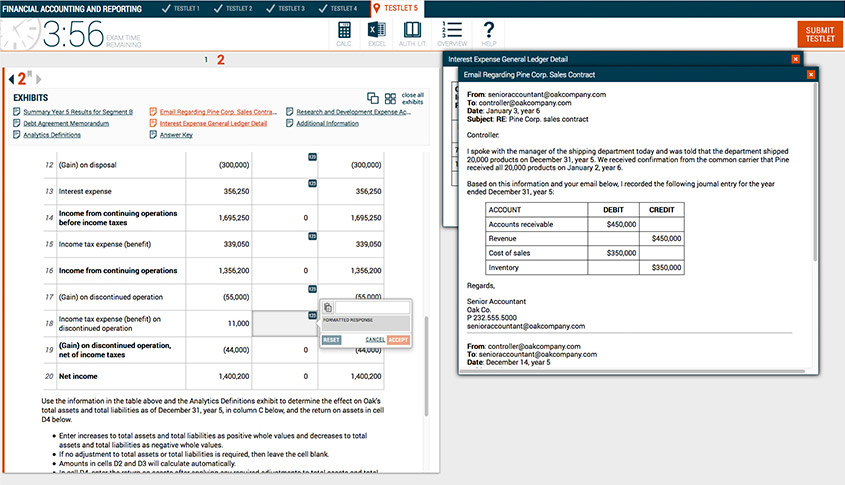
Task: Open Summary Year 5 Results for Segment B exhibit
Action: tap(78, 112)
